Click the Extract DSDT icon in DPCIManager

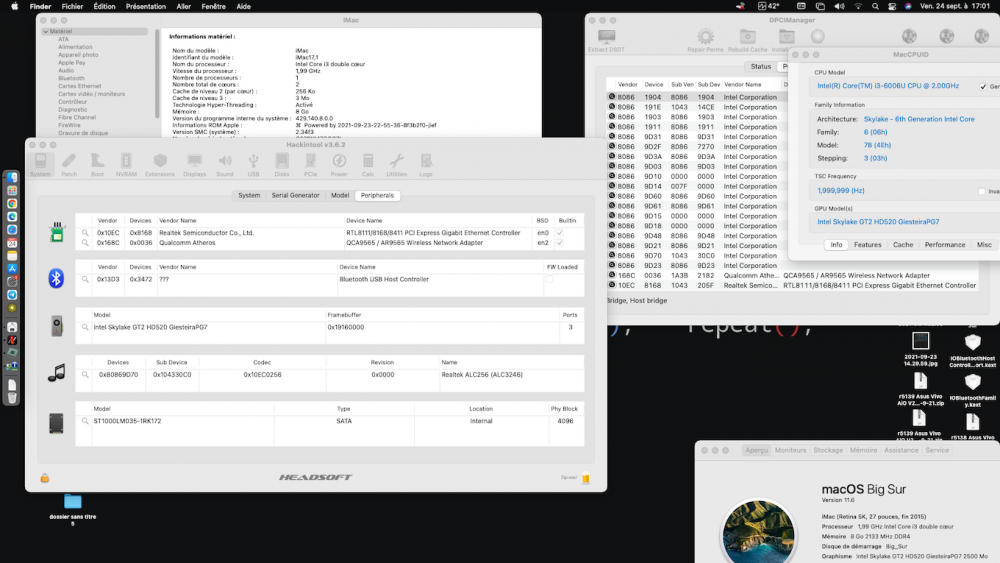[x=607, y=40]
